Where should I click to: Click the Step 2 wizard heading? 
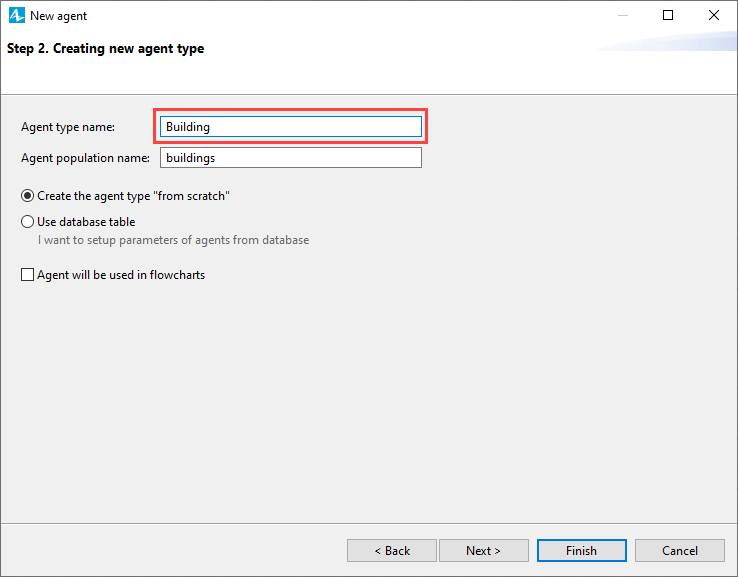[x=105, y=48]
